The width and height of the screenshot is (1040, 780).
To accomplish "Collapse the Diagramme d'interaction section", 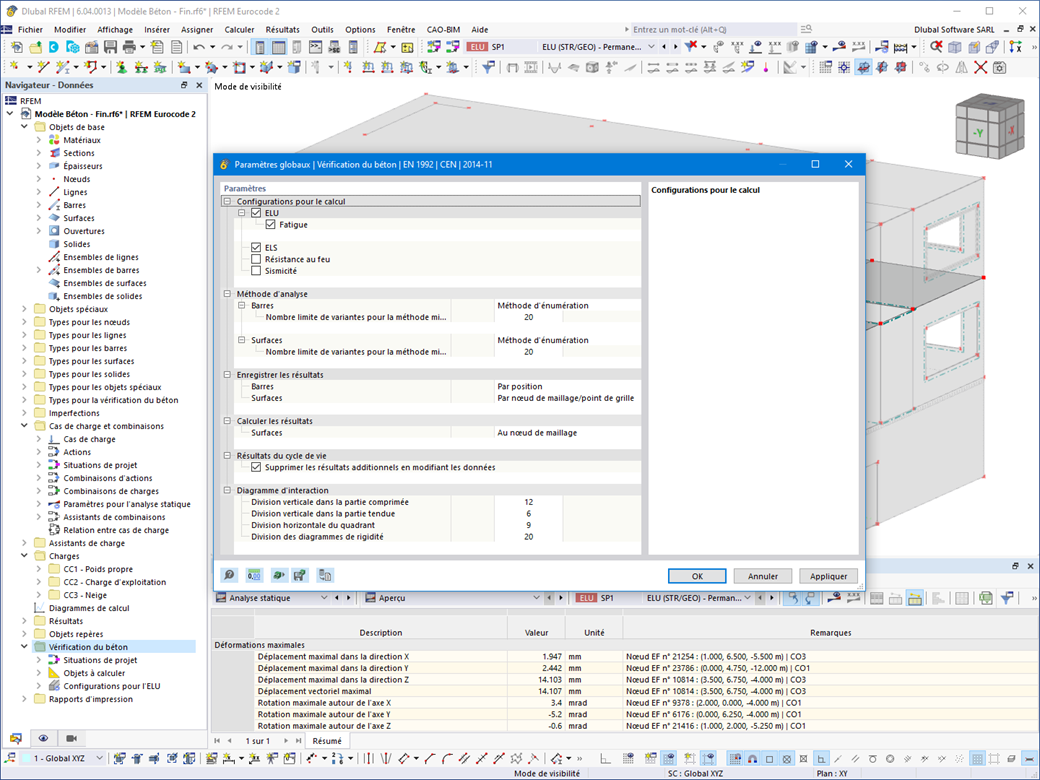I will pyautogui.click(x=228, y=490).
